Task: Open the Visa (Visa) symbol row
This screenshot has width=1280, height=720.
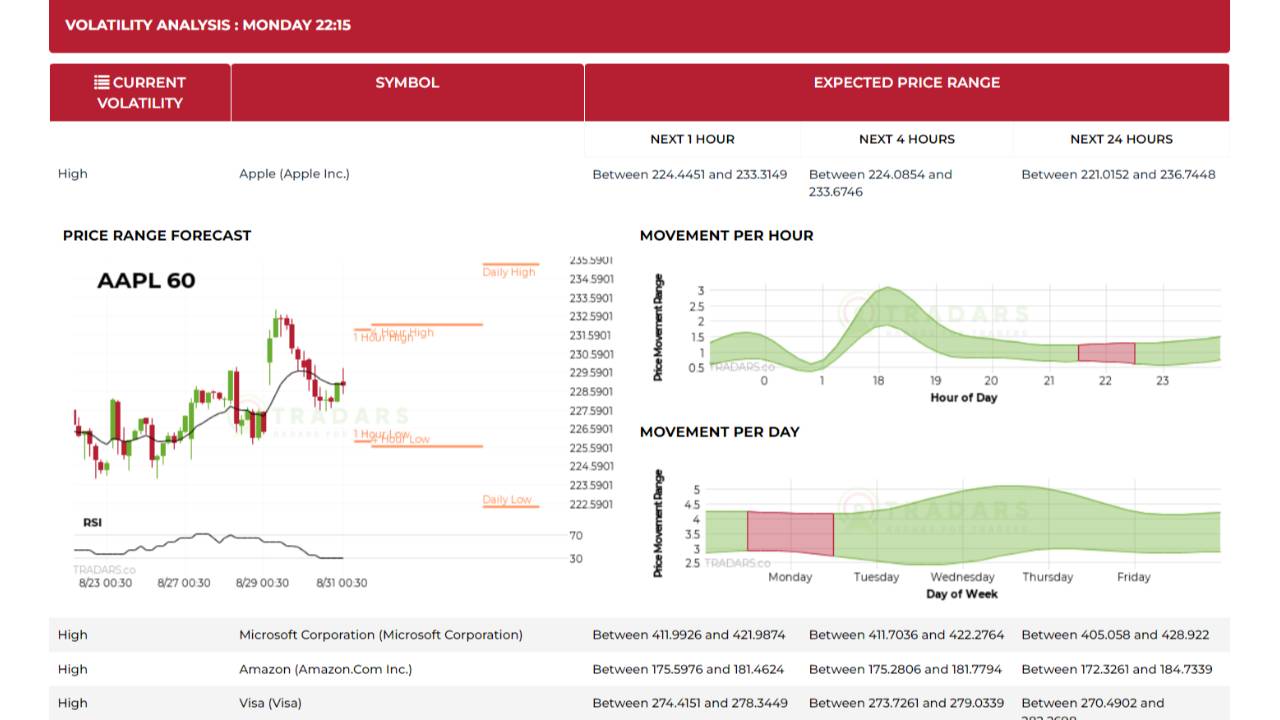Action: [270, 703]
